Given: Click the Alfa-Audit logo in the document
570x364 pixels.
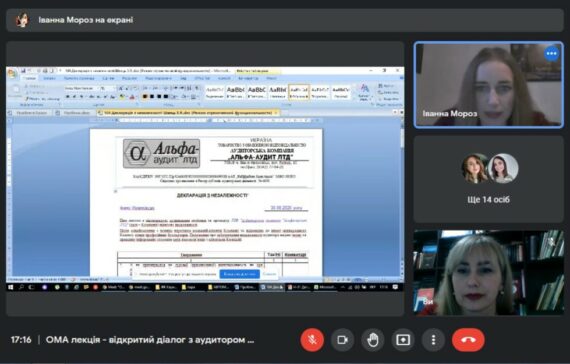Looking at the screenshot, I should 161,153.
